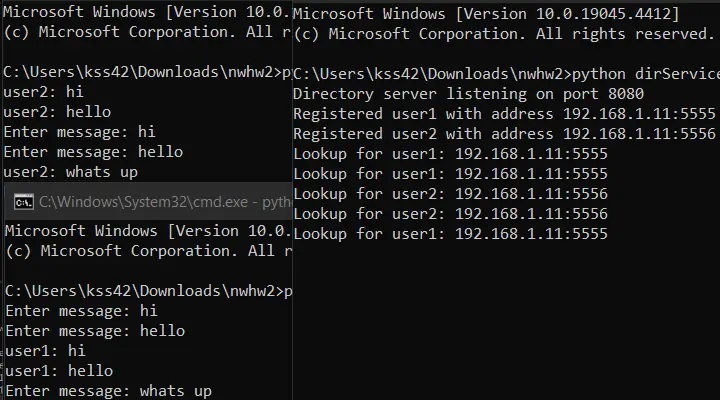Viewport: 720px width, 400px height.
Task: Select the final Lookup for user1 line
Action: (x=450, y=234)
